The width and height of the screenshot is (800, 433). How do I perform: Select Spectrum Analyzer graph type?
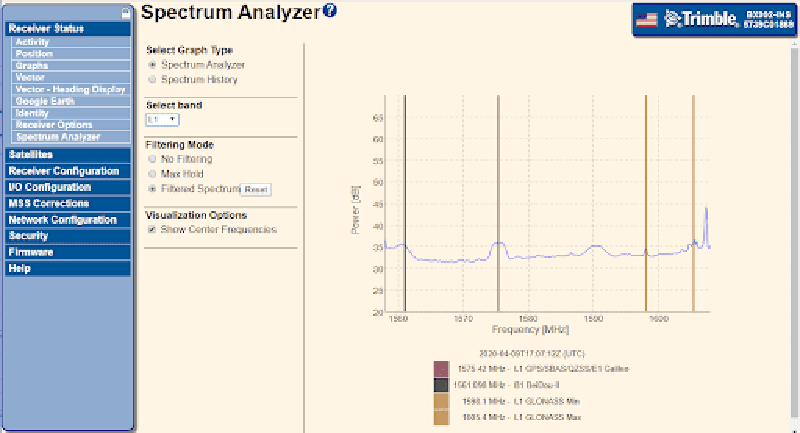point(152,65)
